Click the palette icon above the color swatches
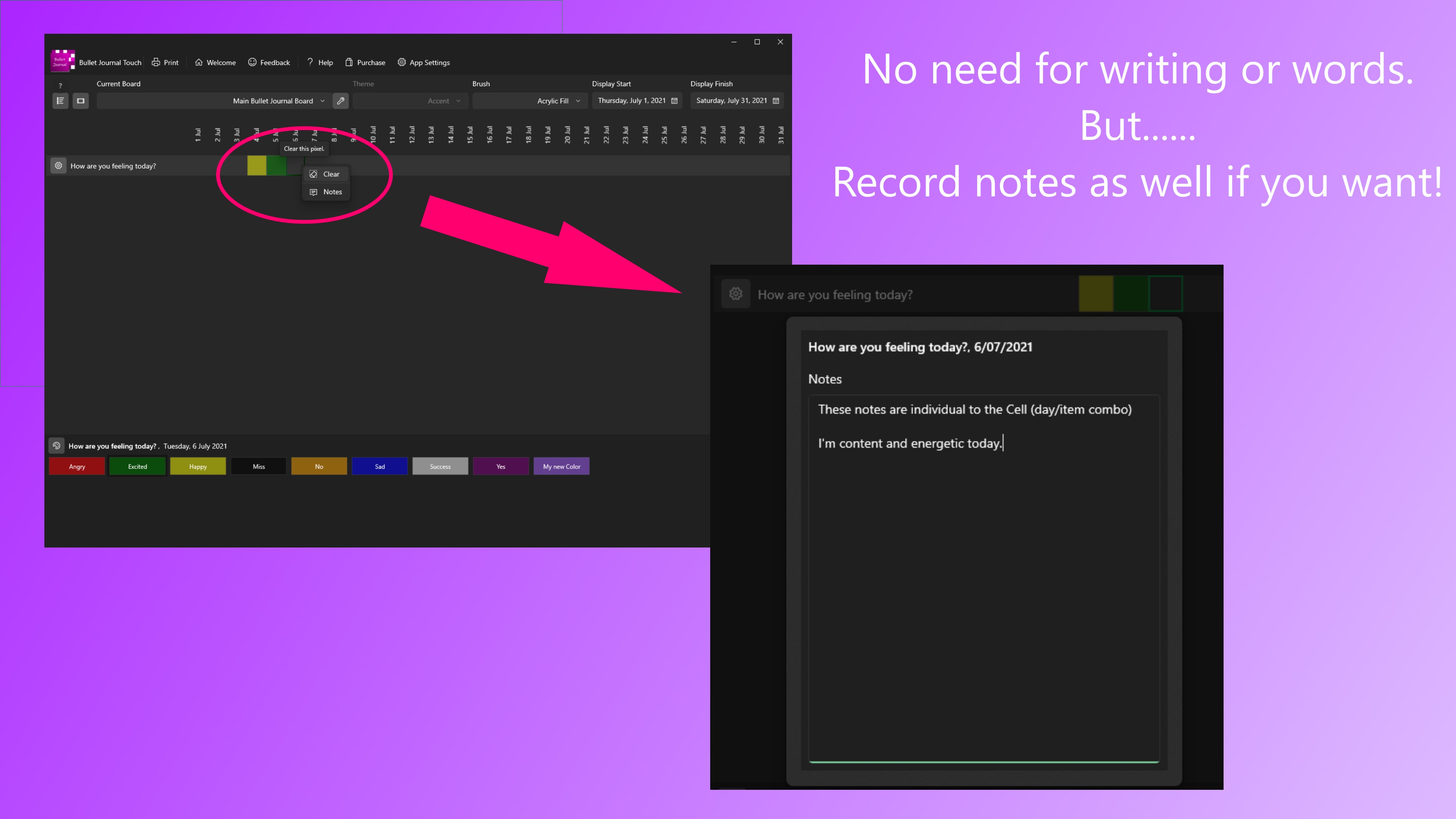This screenshot has width=1456, height=819. coord(56,446)
